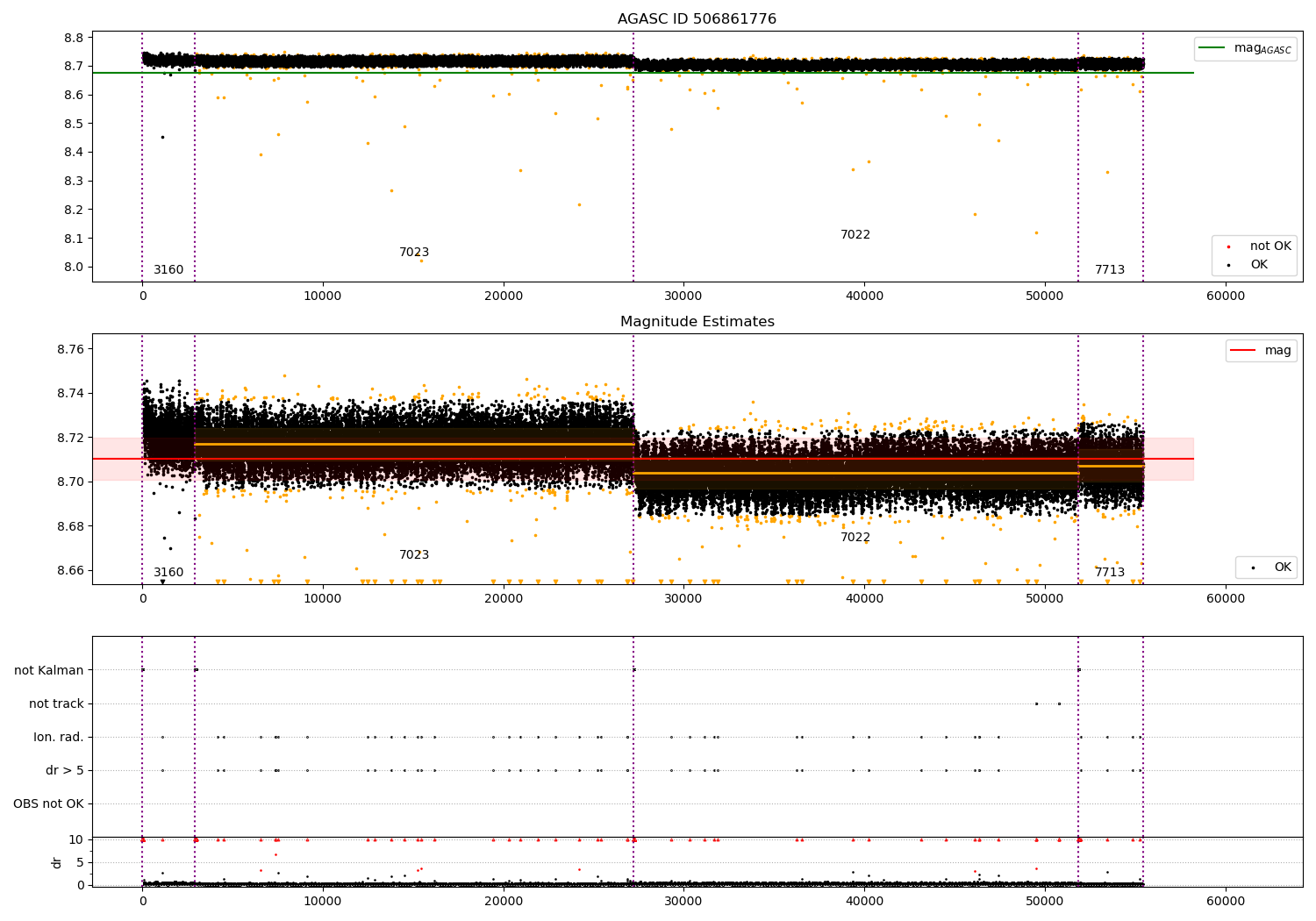Click the 8.74 y-axis tick in middle plot
This screenshot has width=1316, height=921.
[x=70, y=394]
